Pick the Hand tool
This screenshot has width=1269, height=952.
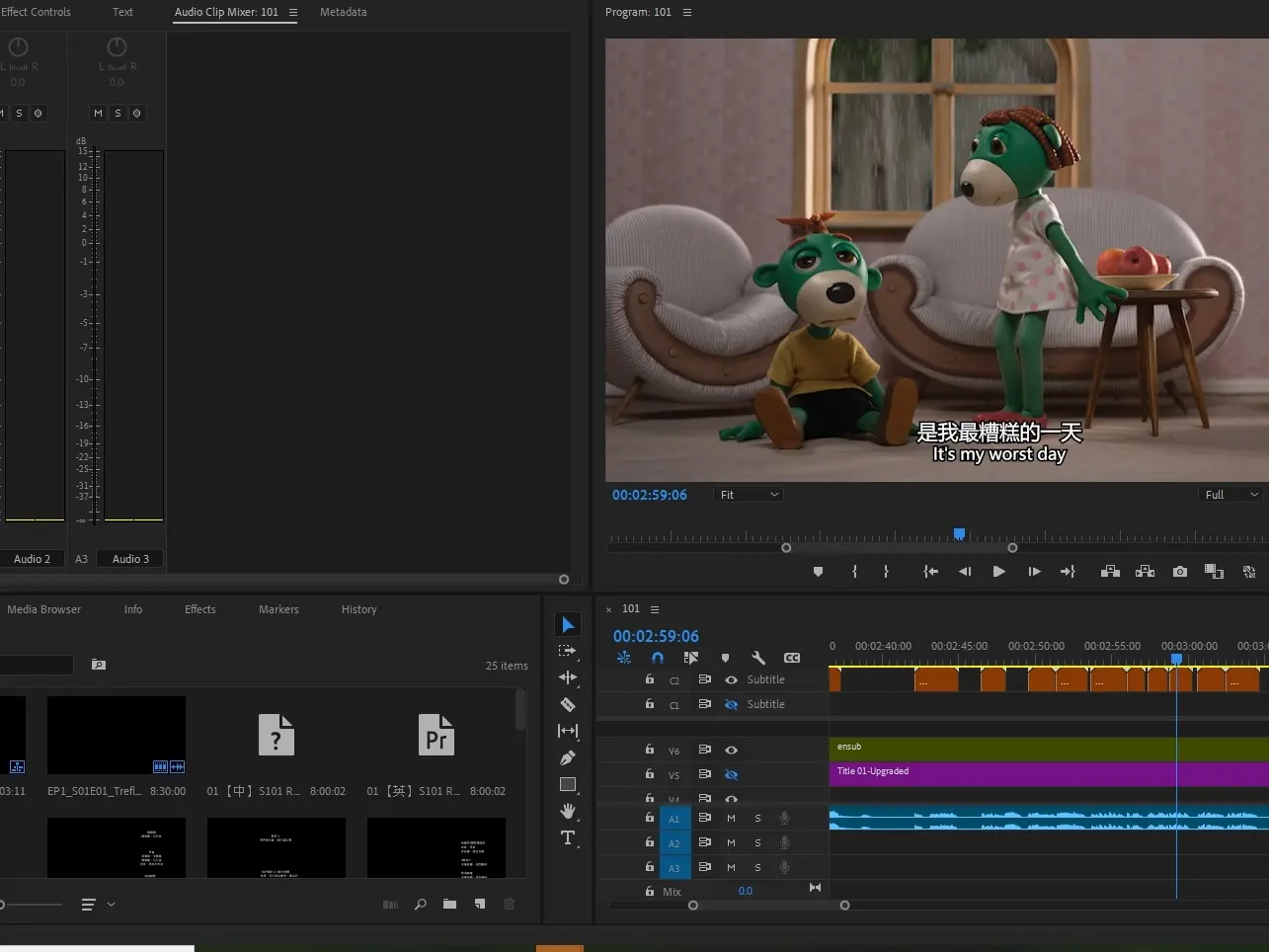[568, 811]
